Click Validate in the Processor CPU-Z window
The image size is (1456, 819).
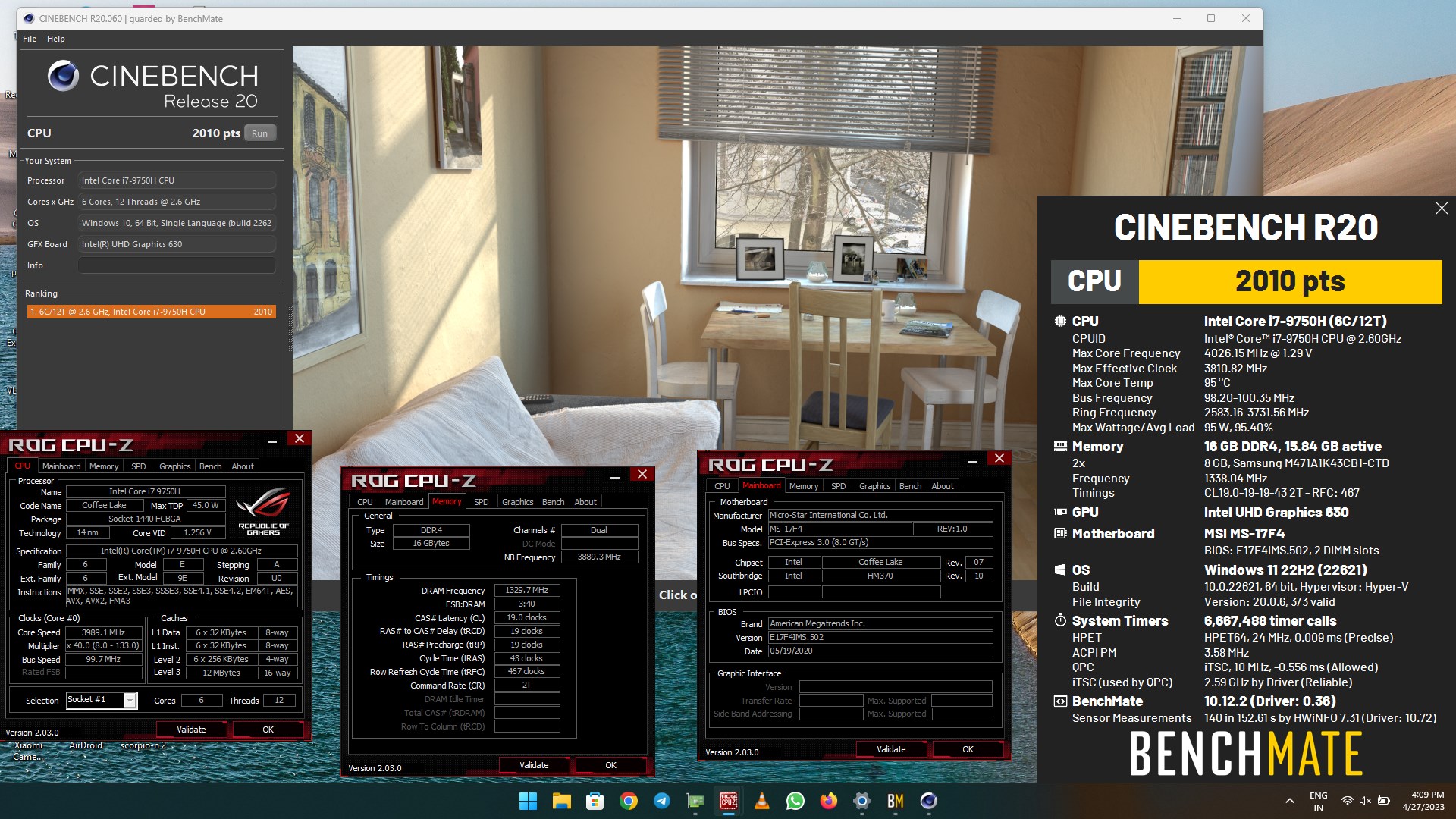(191, 730)
